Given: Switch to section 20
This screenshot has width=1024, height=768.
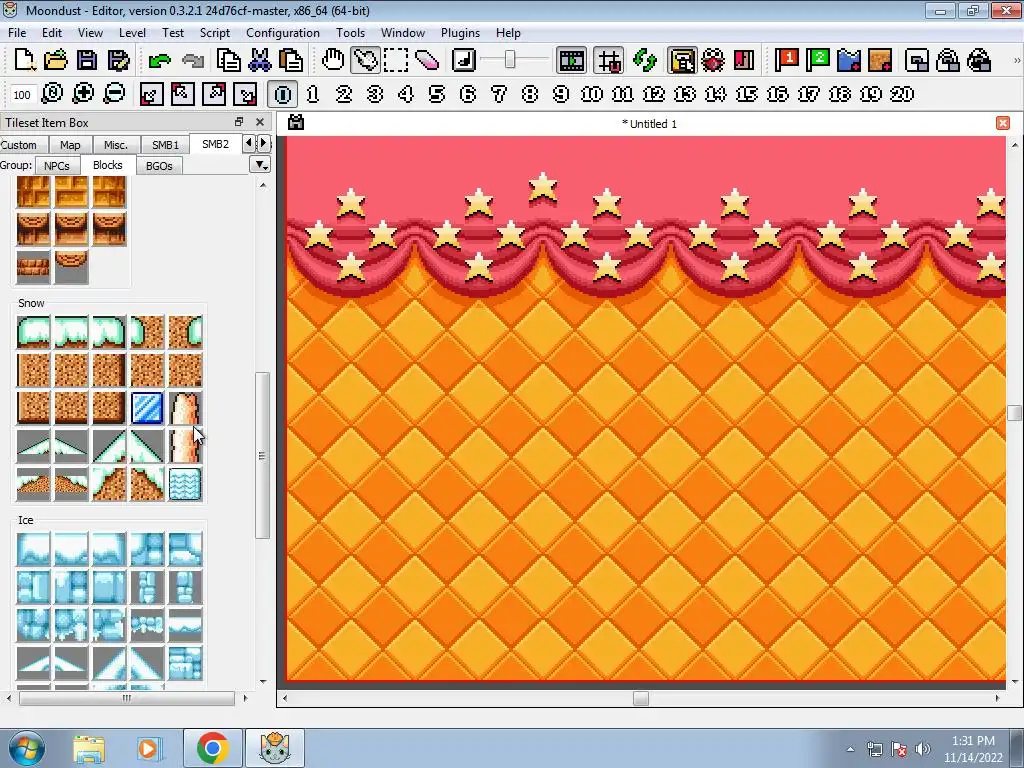Looking at the screenshot, I should [x=902, y=94].
